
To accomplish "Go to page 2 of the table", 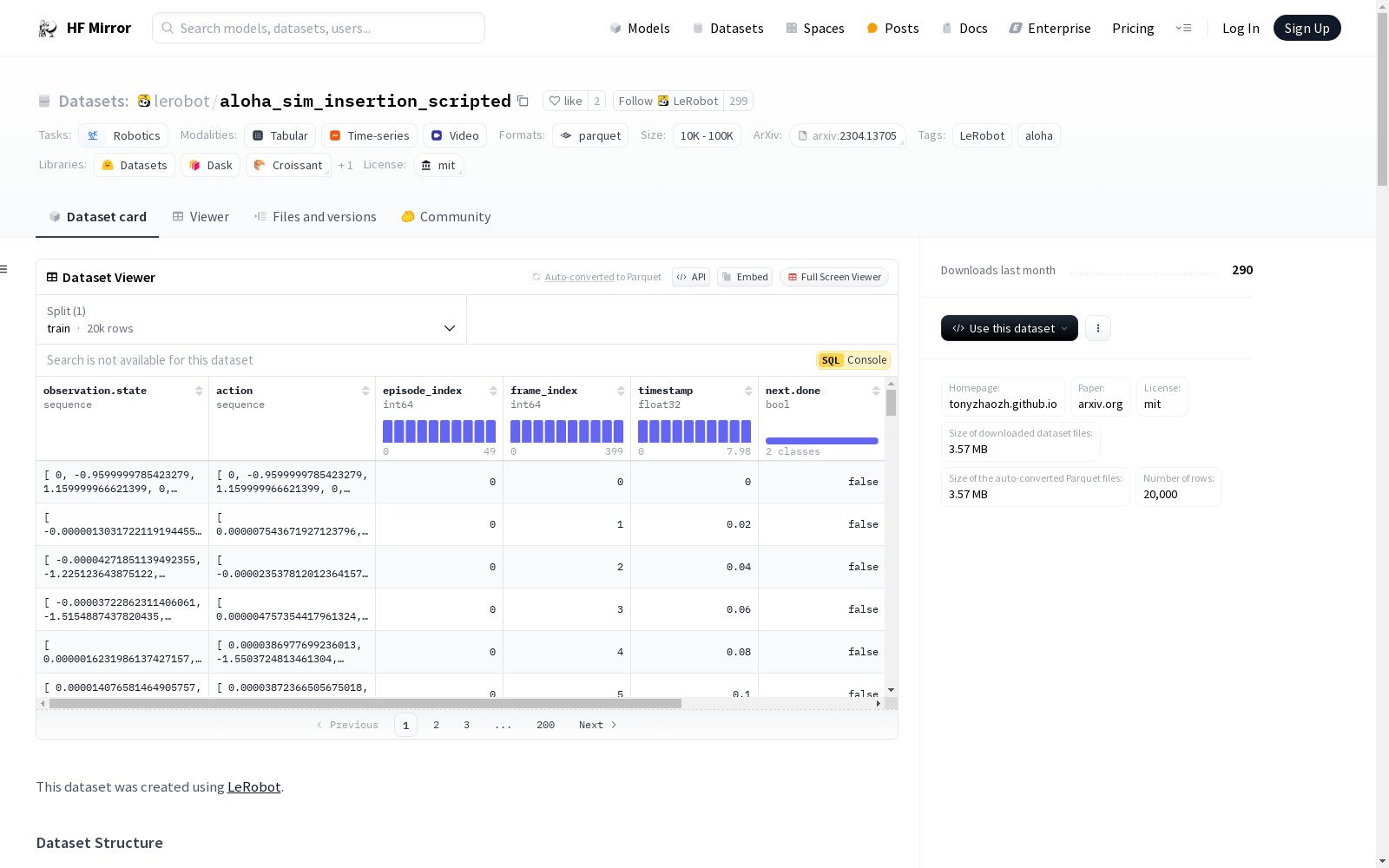I will point(436,725).
